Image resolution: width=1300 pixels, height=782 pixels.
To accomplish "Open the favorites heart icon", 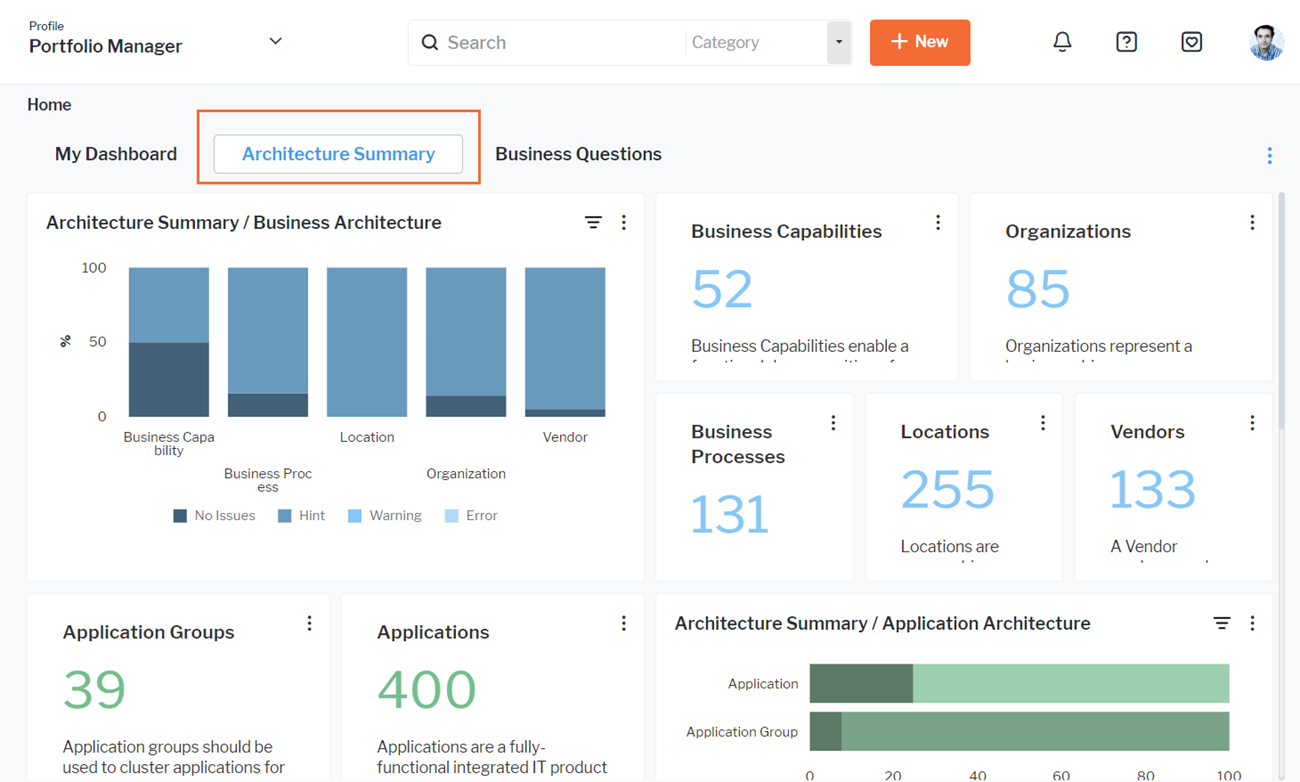I will tap(1191, 42).
